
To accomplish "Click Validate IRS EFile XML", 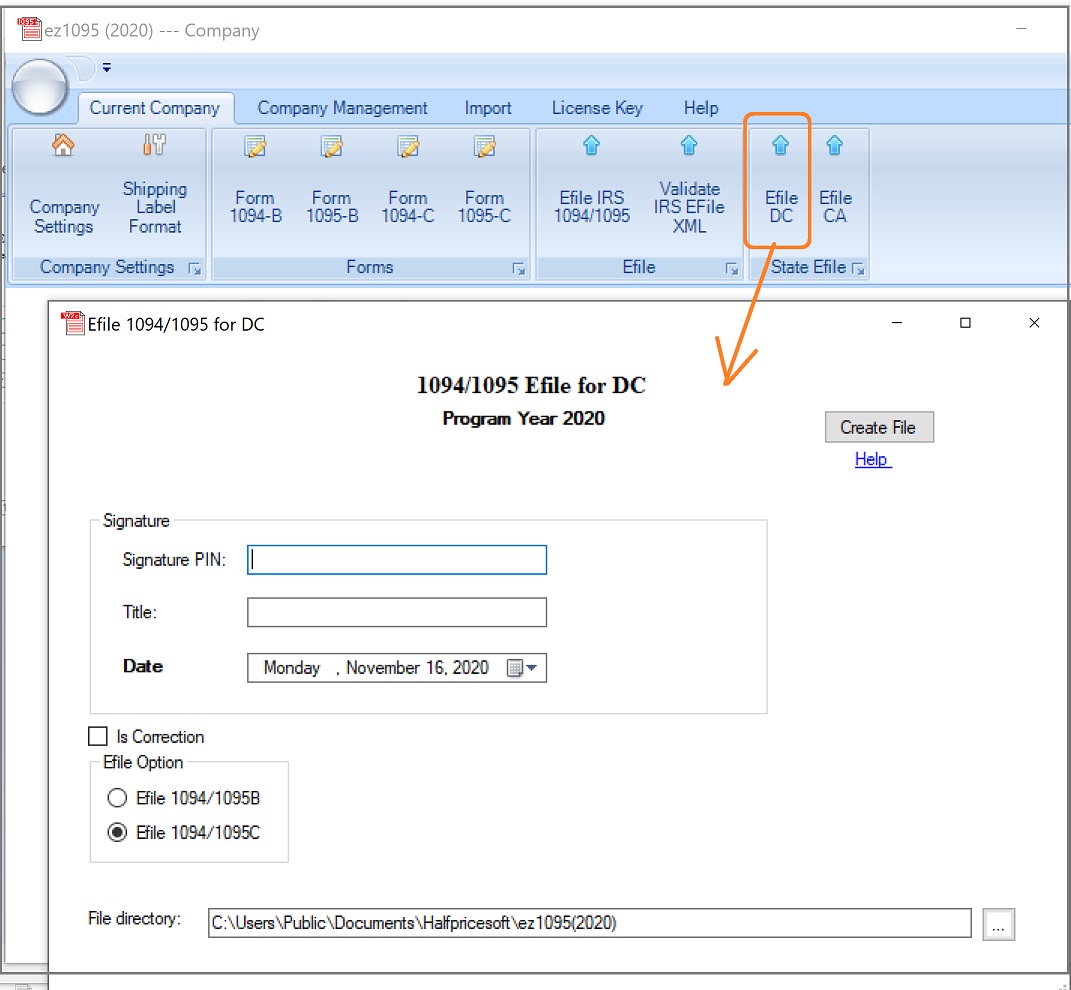I will click(x=689, y=190).
